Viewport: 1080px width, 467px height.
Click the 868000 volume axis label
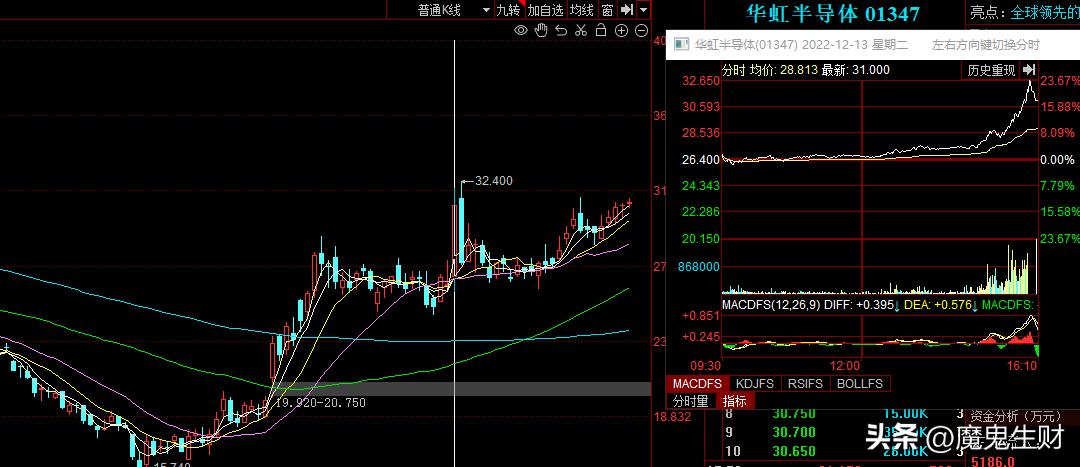point(698,267)
